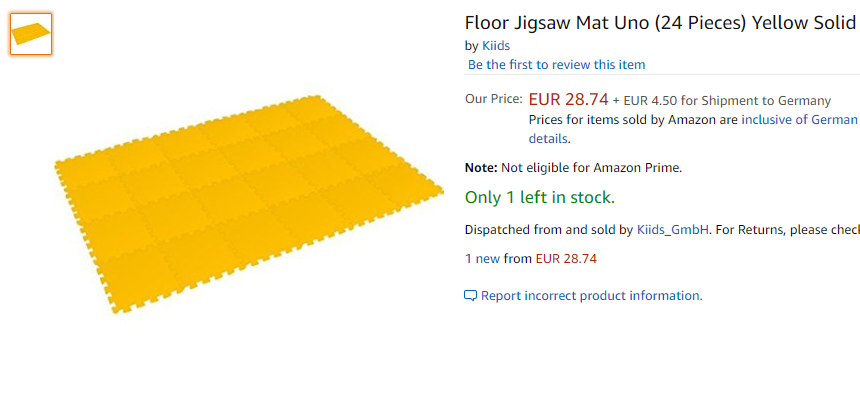Select the yellow mat thumbnail image
860x398 pixels.
coord(31,34)
